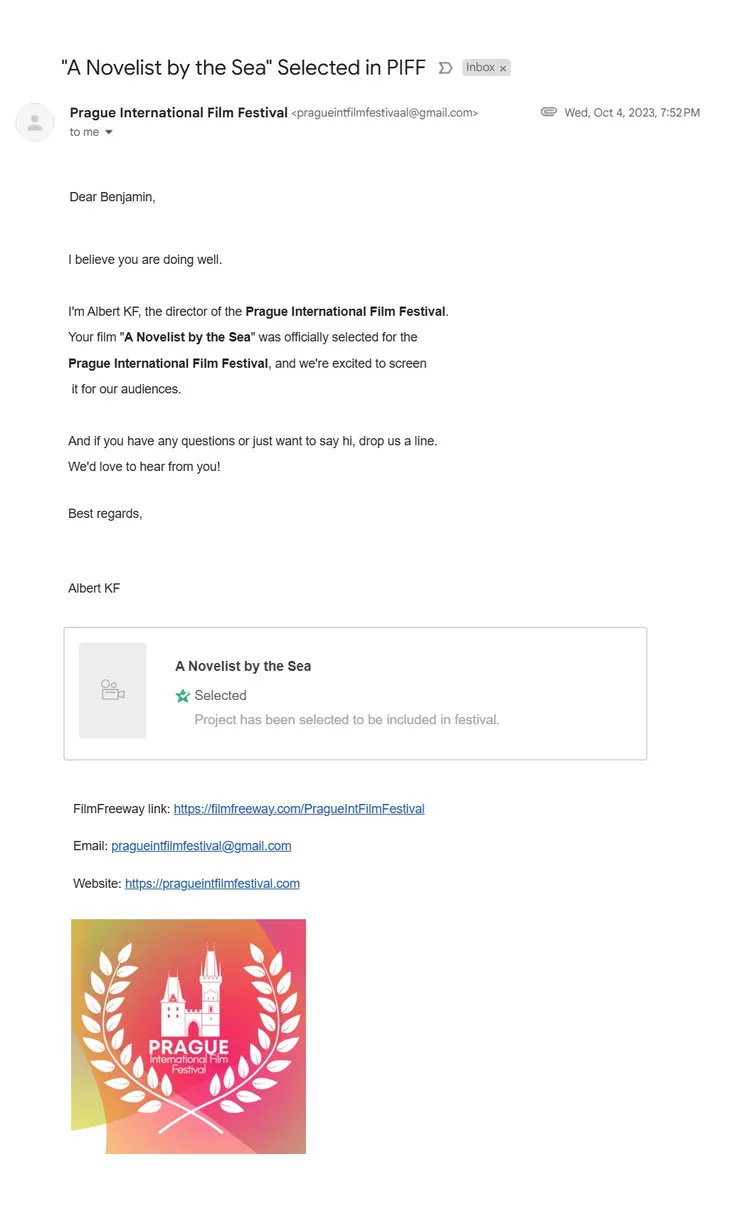The image size is (740, 1208).
Task: Click the email date Wed, Oct 4, 2023
Action: [x=631, y=113]
